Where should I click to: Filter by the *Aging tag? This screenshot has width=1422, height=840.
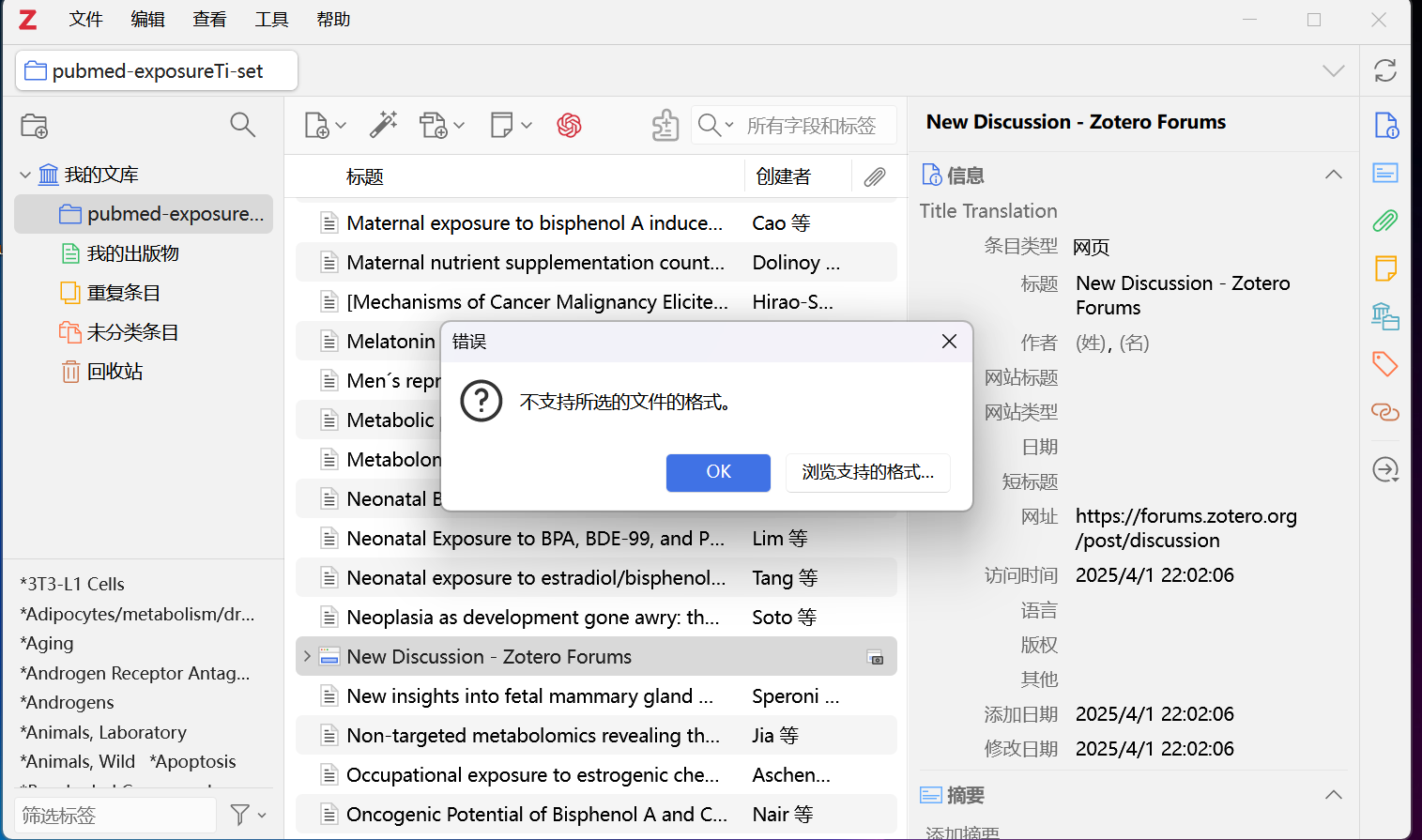point(47,643)
